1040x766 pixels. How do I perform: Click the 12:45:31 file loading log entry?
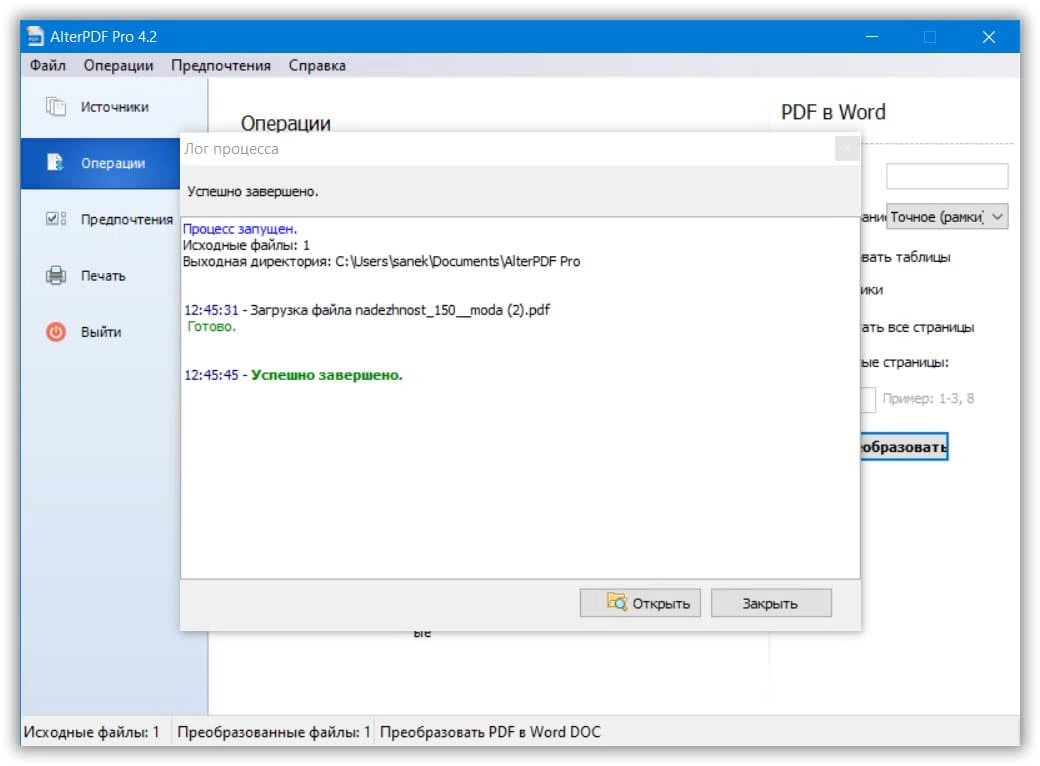[x=367, y=310]
